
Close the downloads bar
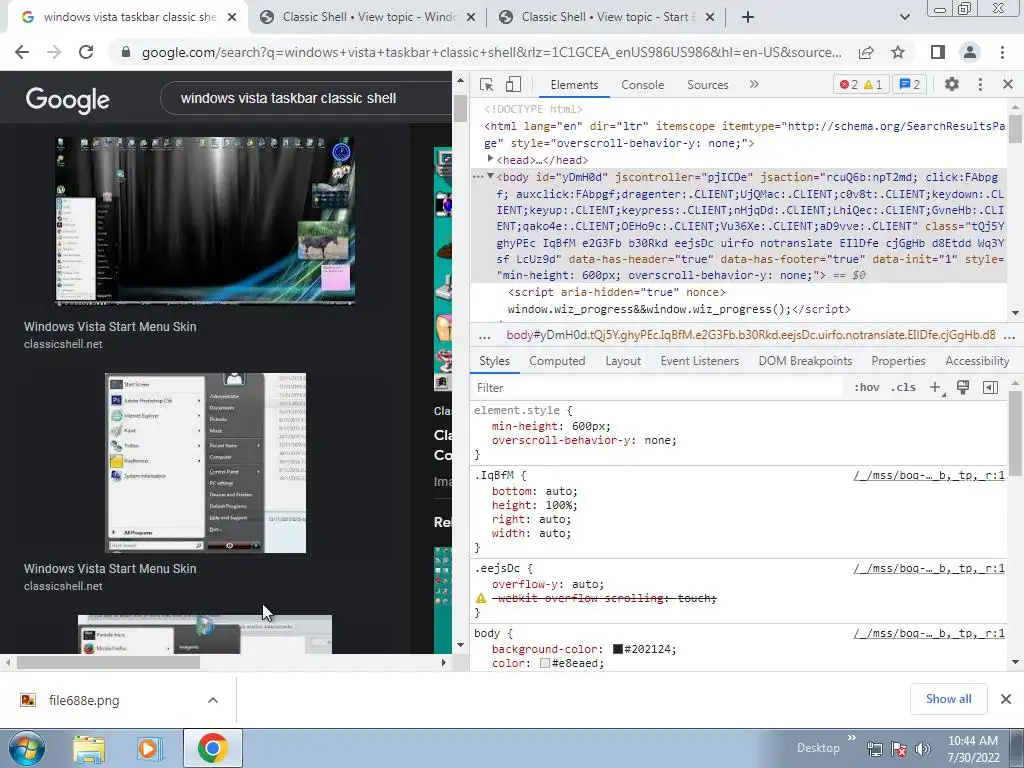(x=1006, y=699)
